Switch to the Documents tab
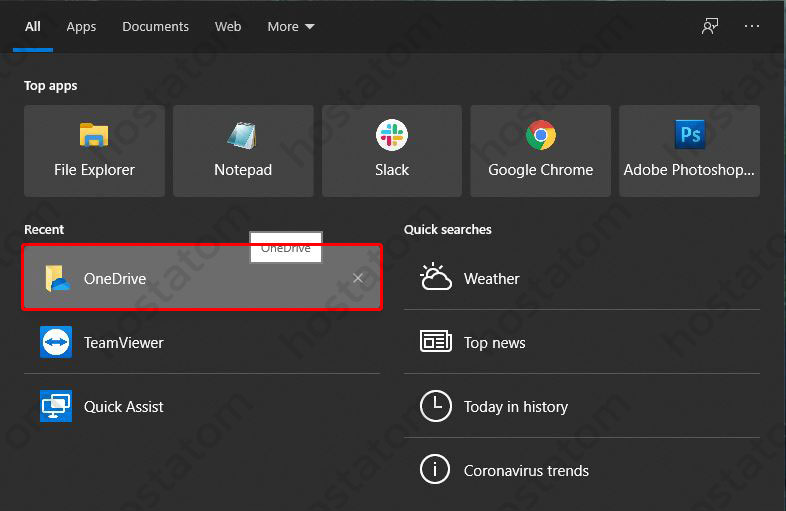786x511 pixels. click(x=155, y=27)
